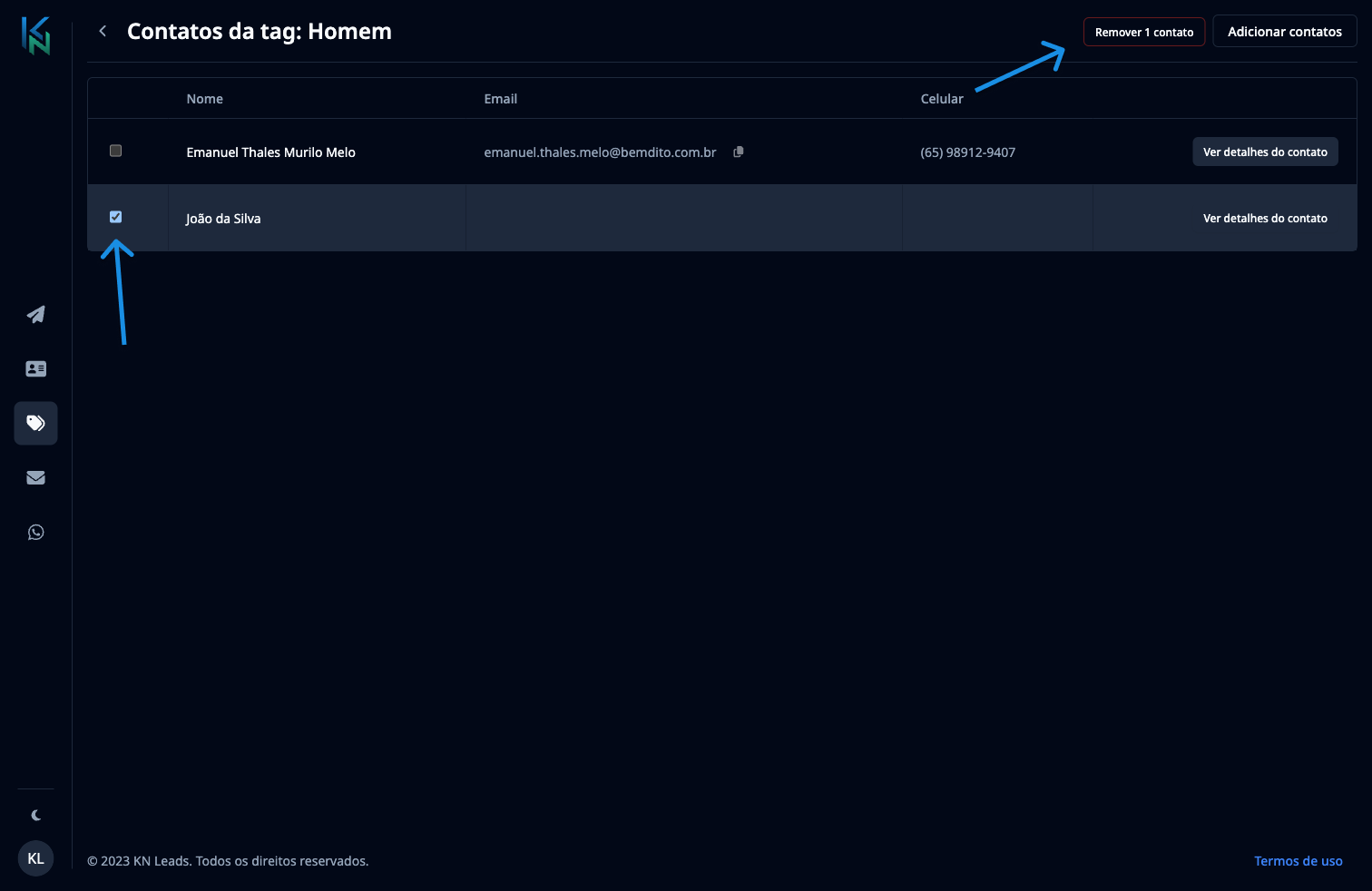Click Adicionar contatos button
Viewport: 1372px width, 891px height.
tap(1285, 31)
